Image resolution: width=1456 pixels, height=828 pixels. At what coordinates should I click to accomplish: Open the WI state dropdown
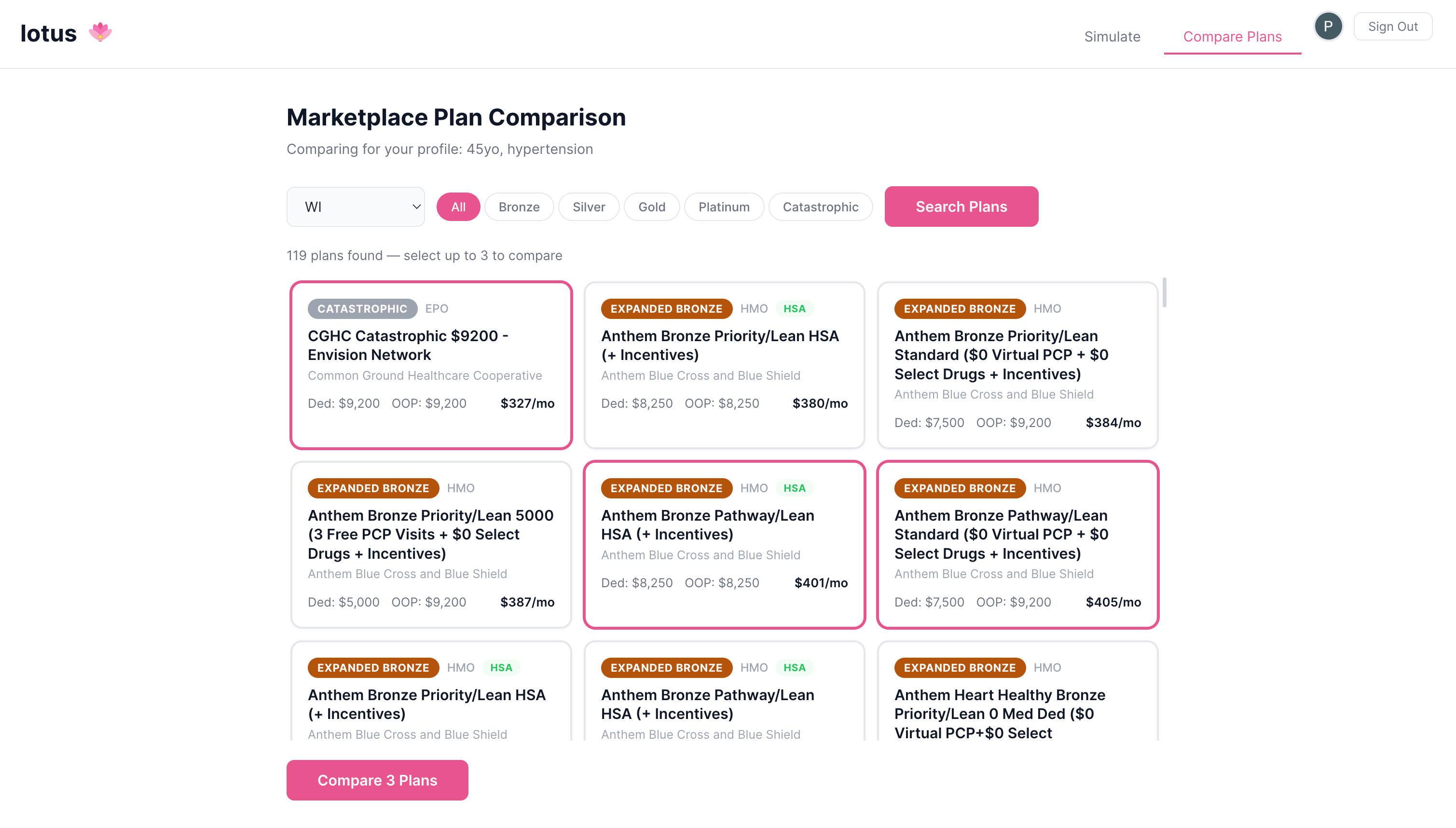(x=356, y=207)
